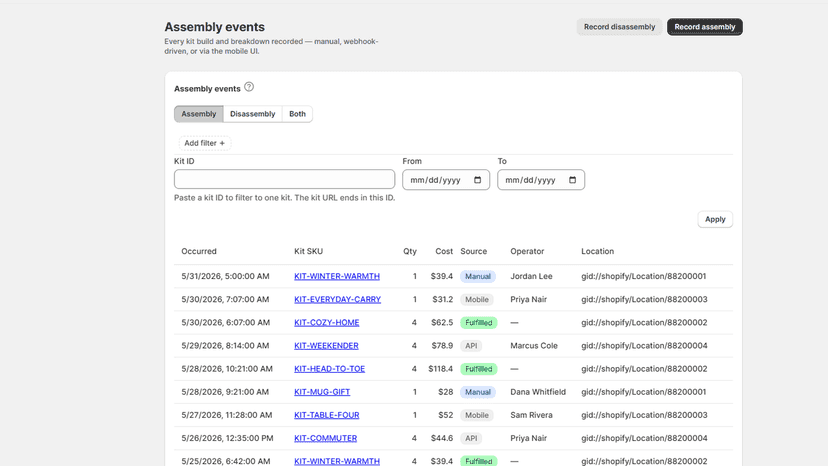
Task: Click the Location column header
Action: pos(597,251)
